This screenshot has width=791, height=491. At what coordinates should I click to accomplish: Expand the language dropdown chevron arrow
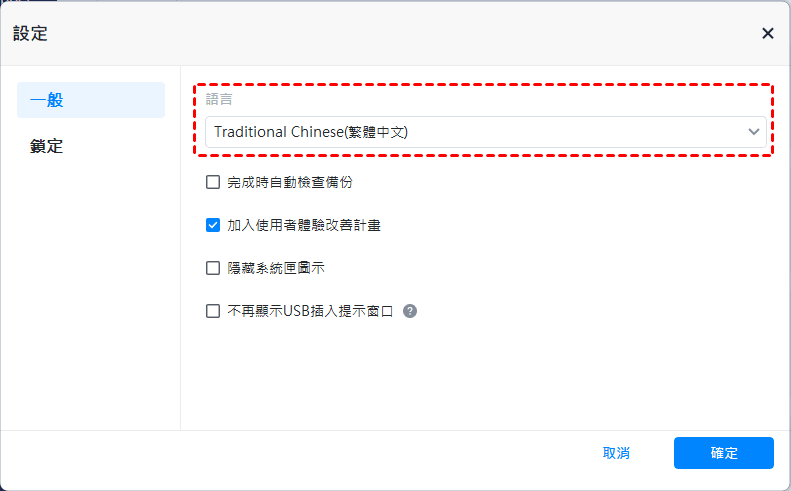[x=753, y=132]
